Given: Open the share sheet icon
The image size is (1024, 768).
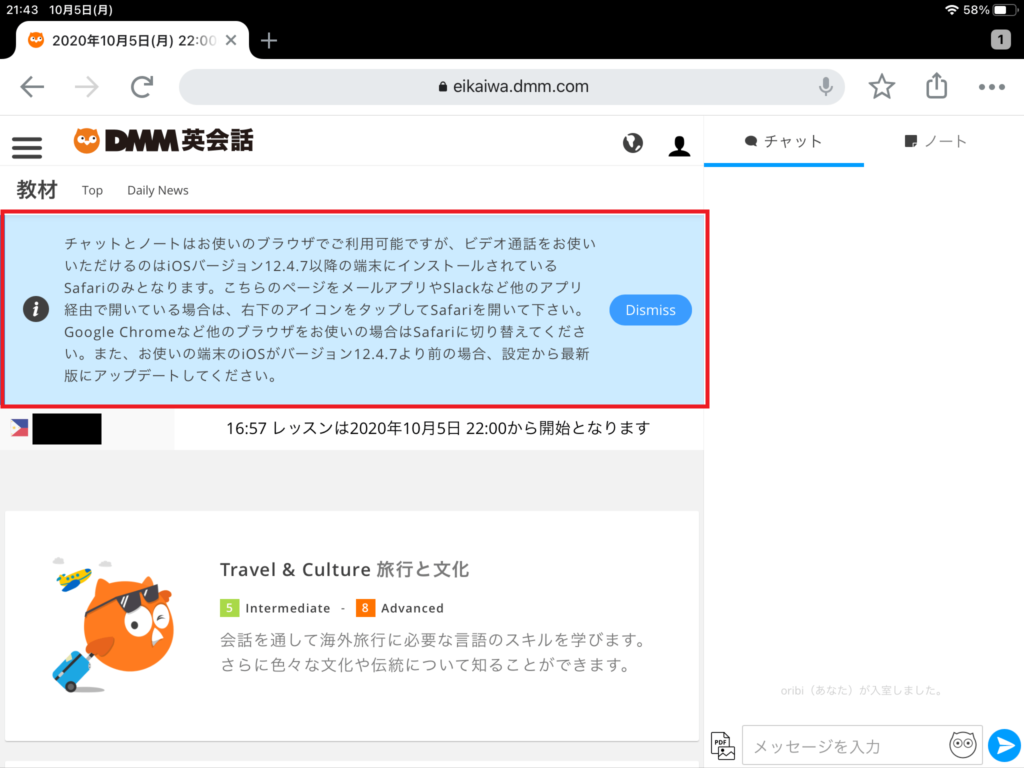Looking at the screenshot, I should pyautogui.click(x=936, y=86).
